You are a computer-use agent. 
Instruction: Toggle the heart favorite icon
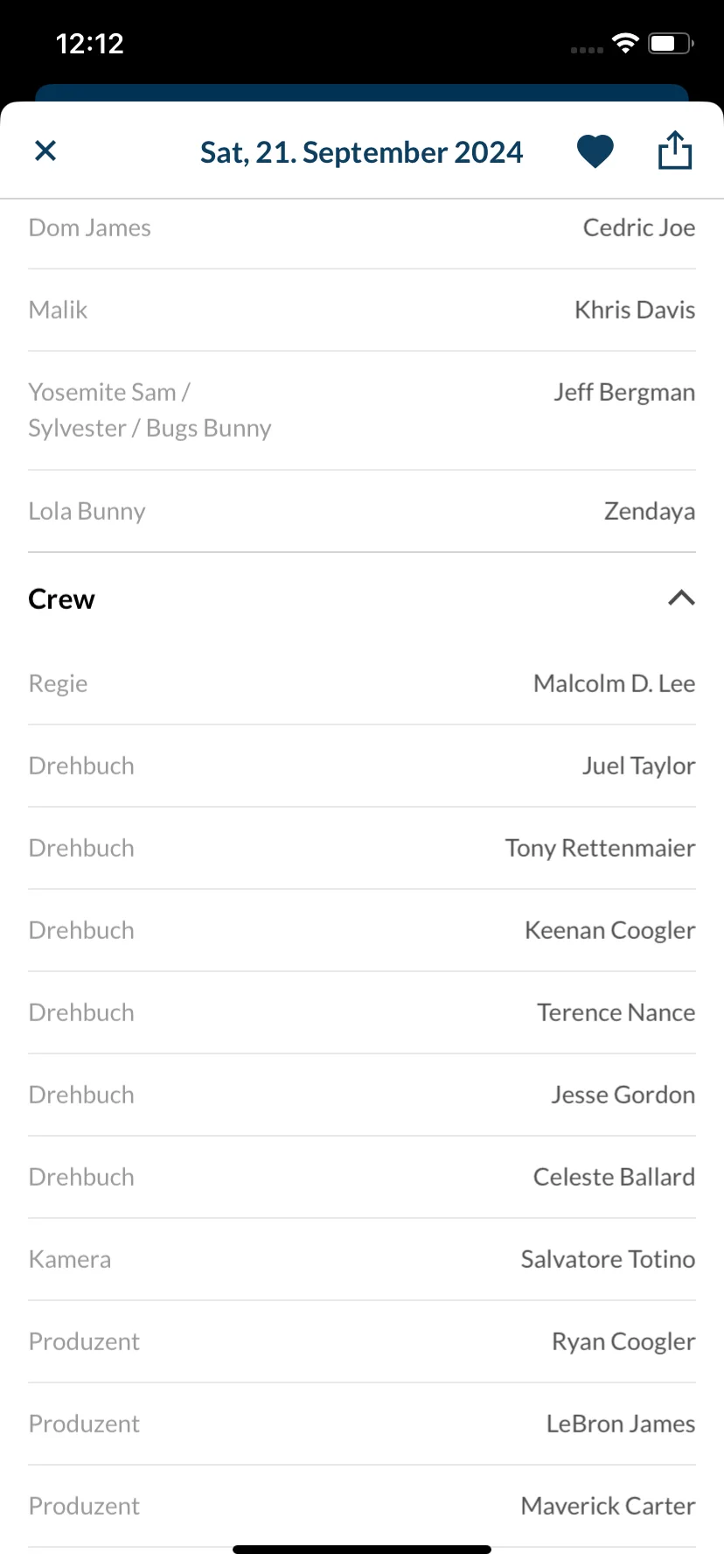coord(595,151)
